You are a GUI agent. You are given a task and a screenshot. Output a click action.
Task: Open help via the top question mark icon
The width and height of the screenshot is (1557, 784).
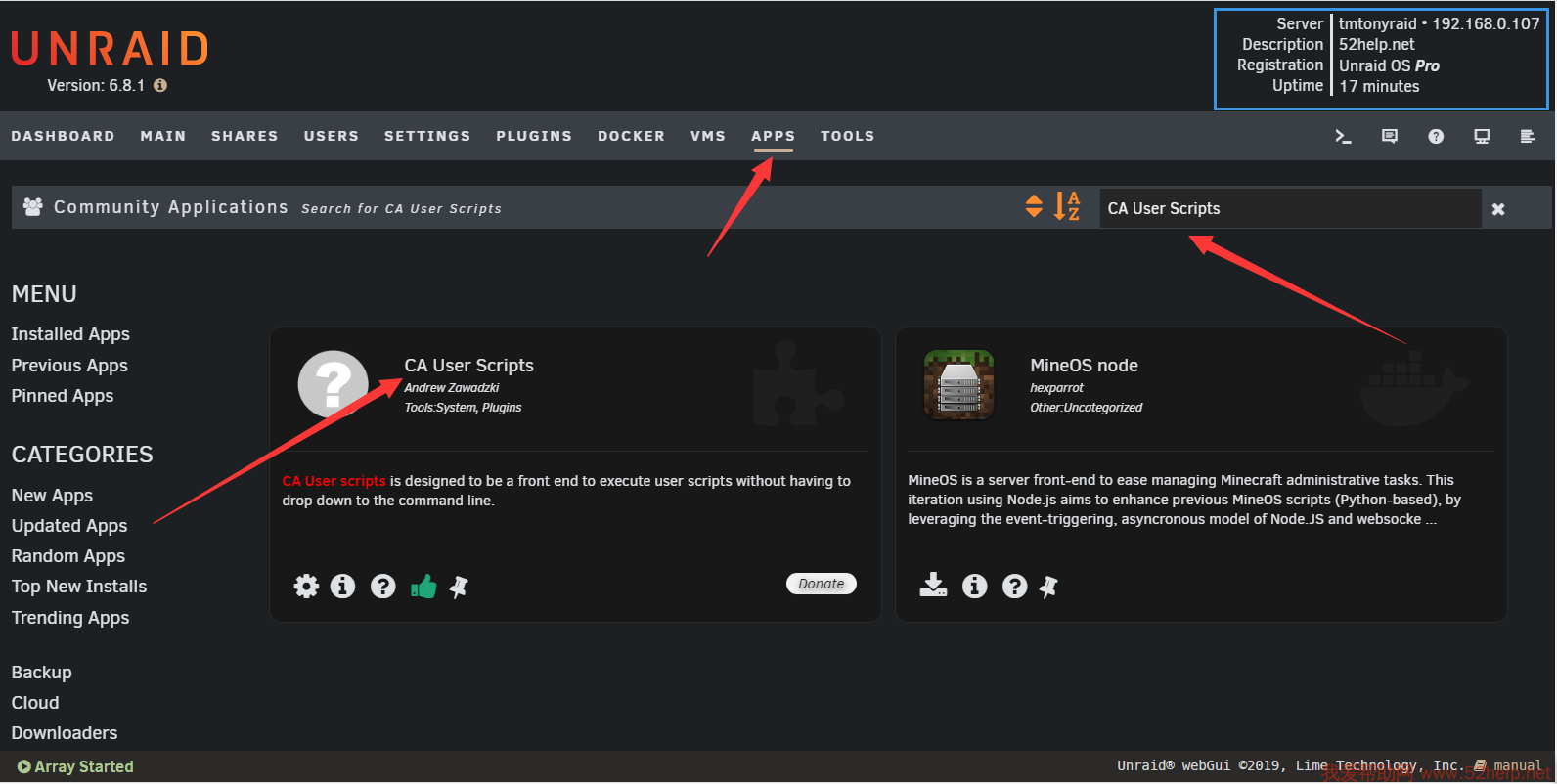[1435, 137]
